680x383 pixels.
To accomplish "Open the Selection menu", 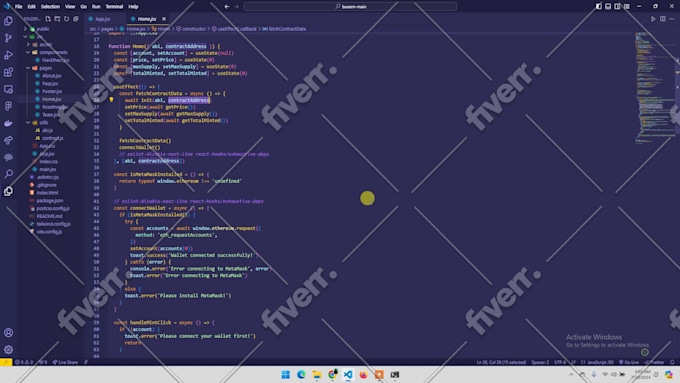I will point(50,7).
